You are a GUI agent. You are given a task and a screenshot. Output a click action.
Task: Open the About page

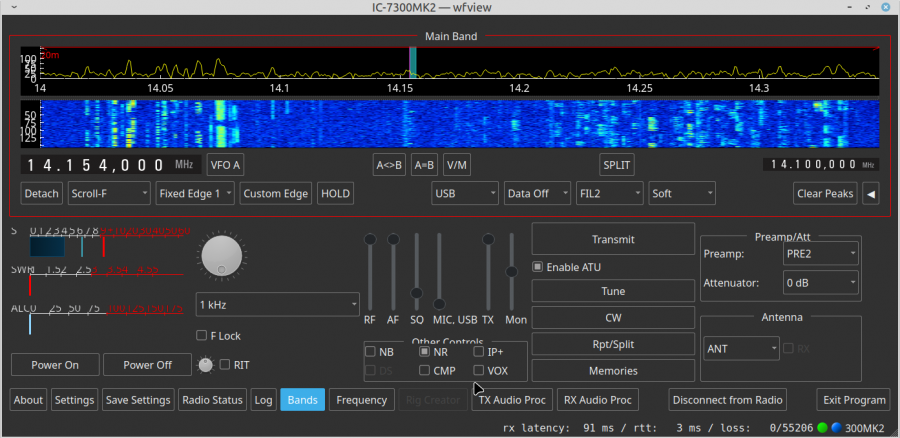tap(28, 400)
